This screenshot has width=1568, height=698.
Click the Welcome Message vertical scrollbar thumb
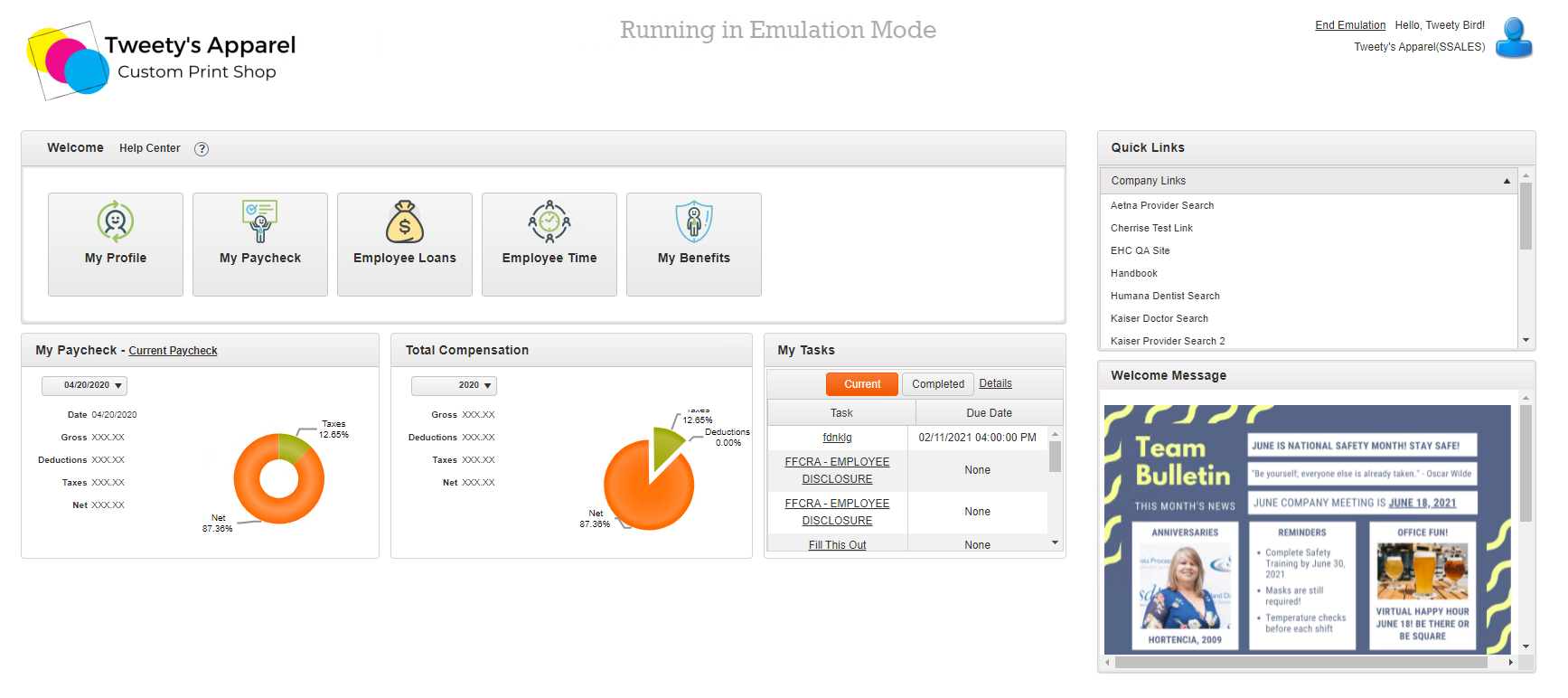click(x=1526, y=463)
